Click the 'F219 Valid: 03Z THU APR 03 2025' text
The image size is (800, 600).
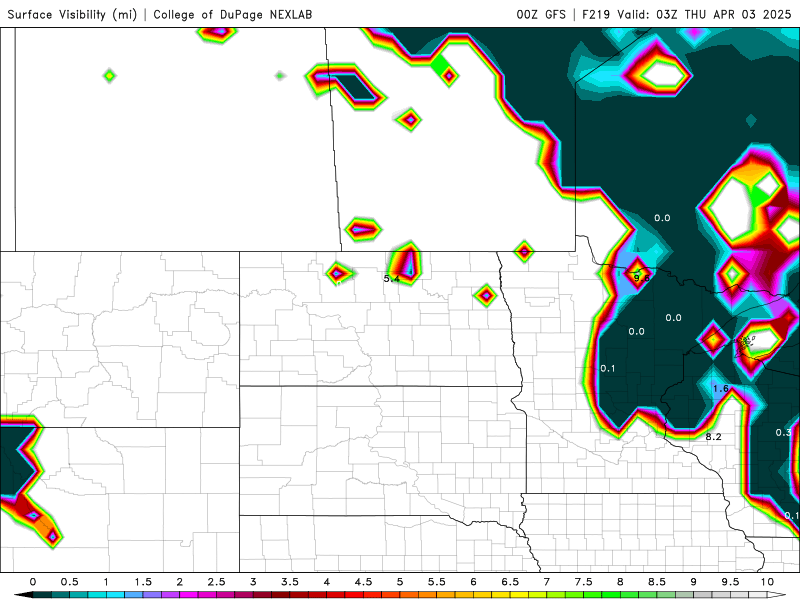686,14
